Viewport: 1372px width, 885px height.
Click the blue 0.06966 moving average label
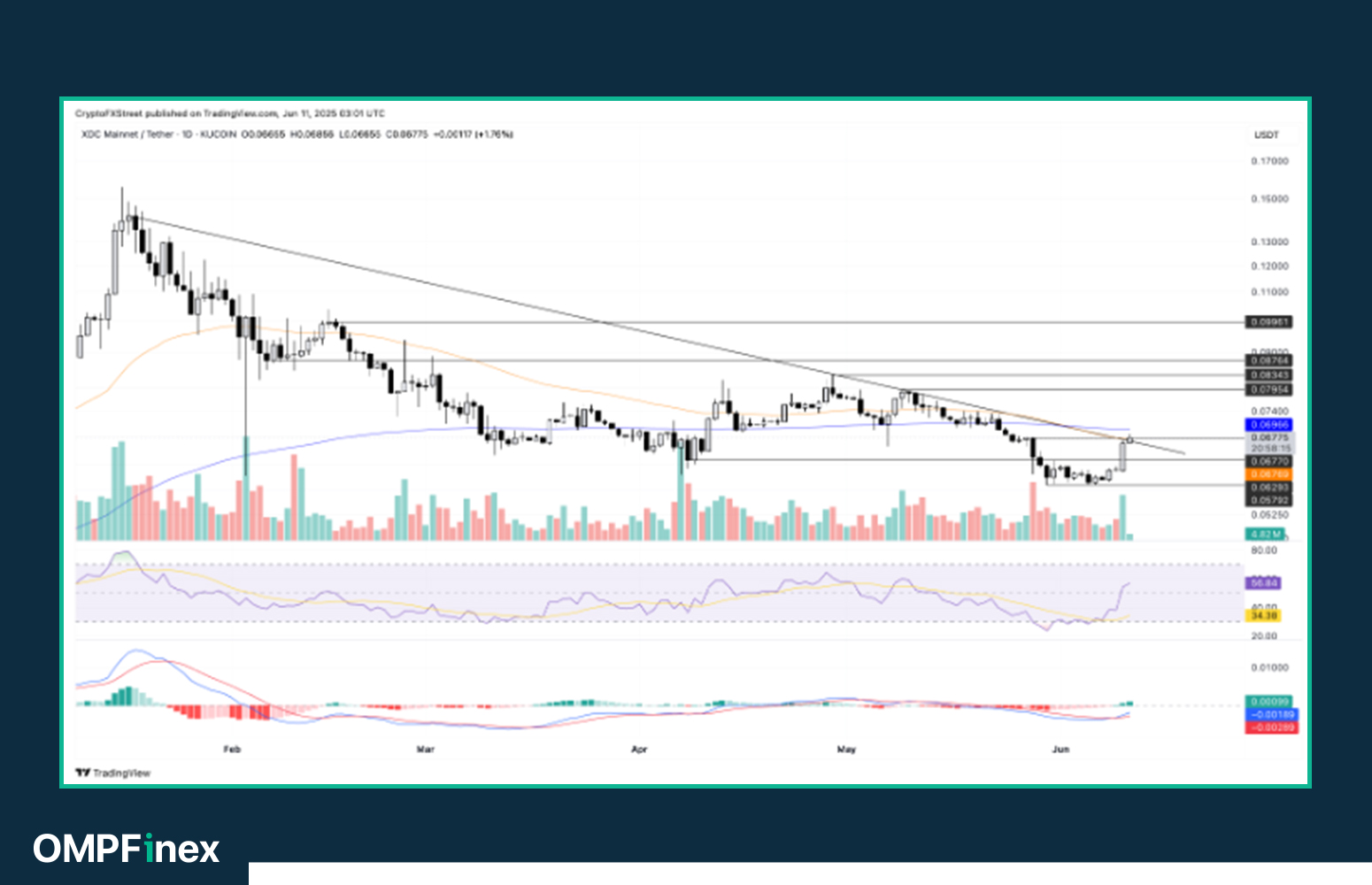coord(1269,425)
